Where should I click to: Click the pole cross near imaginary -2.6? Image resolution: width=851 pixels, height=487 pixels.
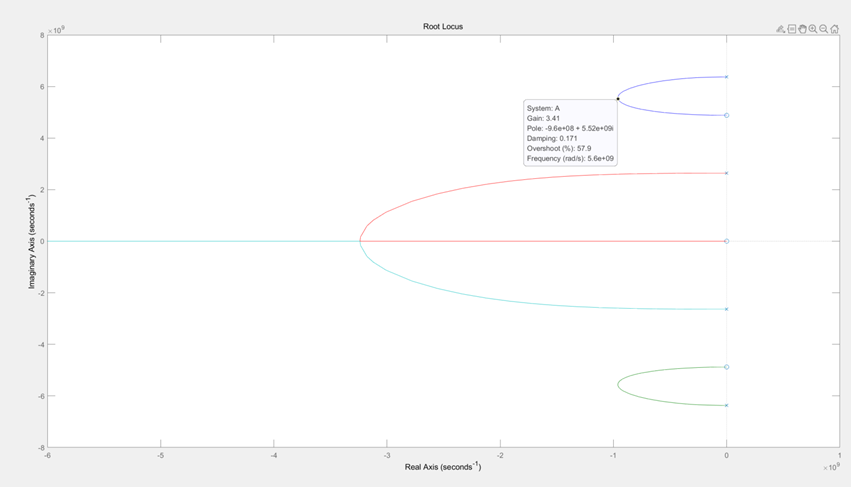727,309
